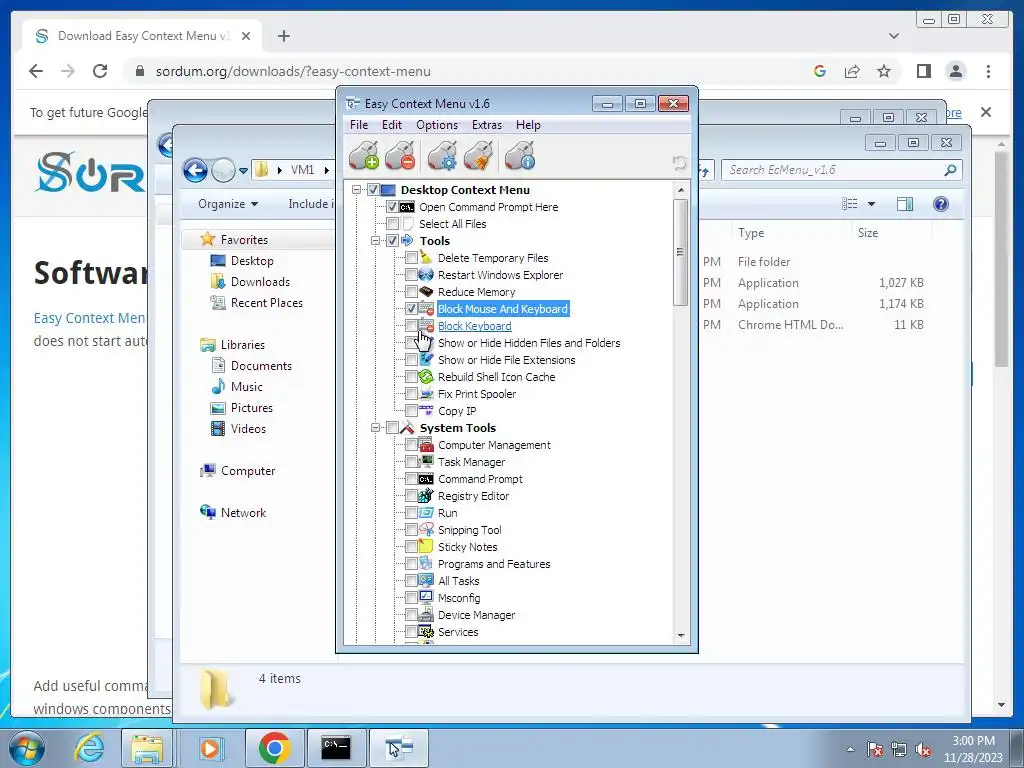Viewport: 1024px width, 768px height.
Task: Uncheck Open Command Prompt Here
Action: 392,207
